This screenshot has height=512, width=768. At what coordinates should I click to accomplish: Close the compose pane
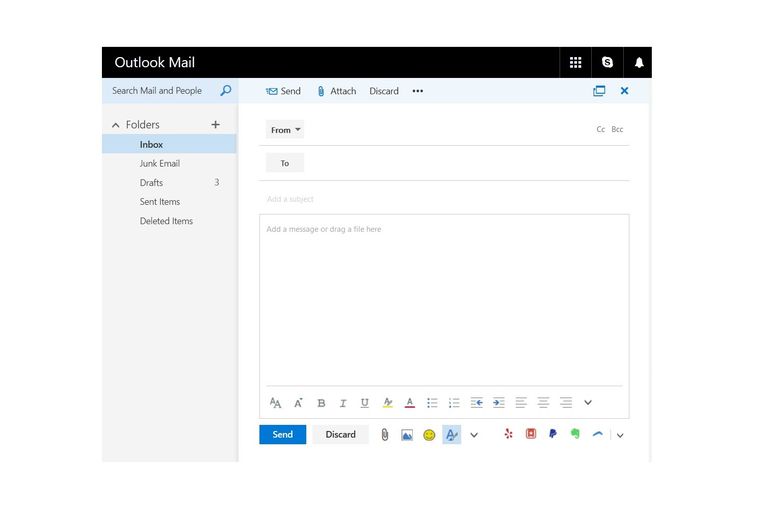624,91
